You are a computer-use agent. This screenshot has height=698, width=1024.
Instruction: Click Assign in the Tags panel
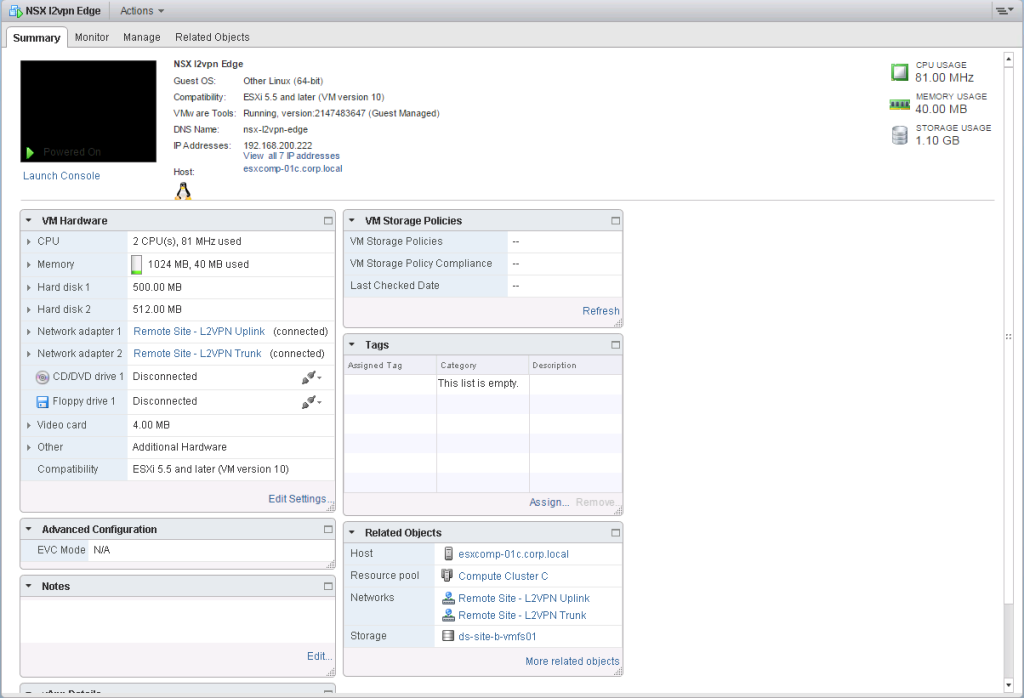pyautogui.click(x=549, y=502)
